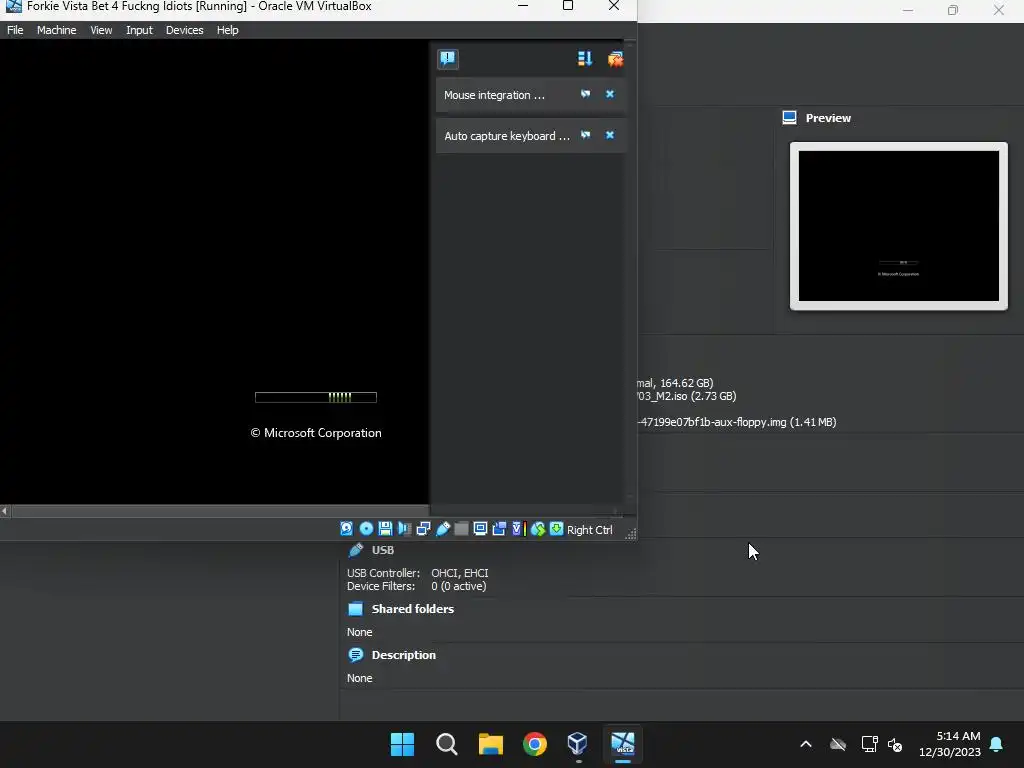Click the Shared folders blue folder icon
This screenshot has height=768, width=1024.
pos(356,609)
